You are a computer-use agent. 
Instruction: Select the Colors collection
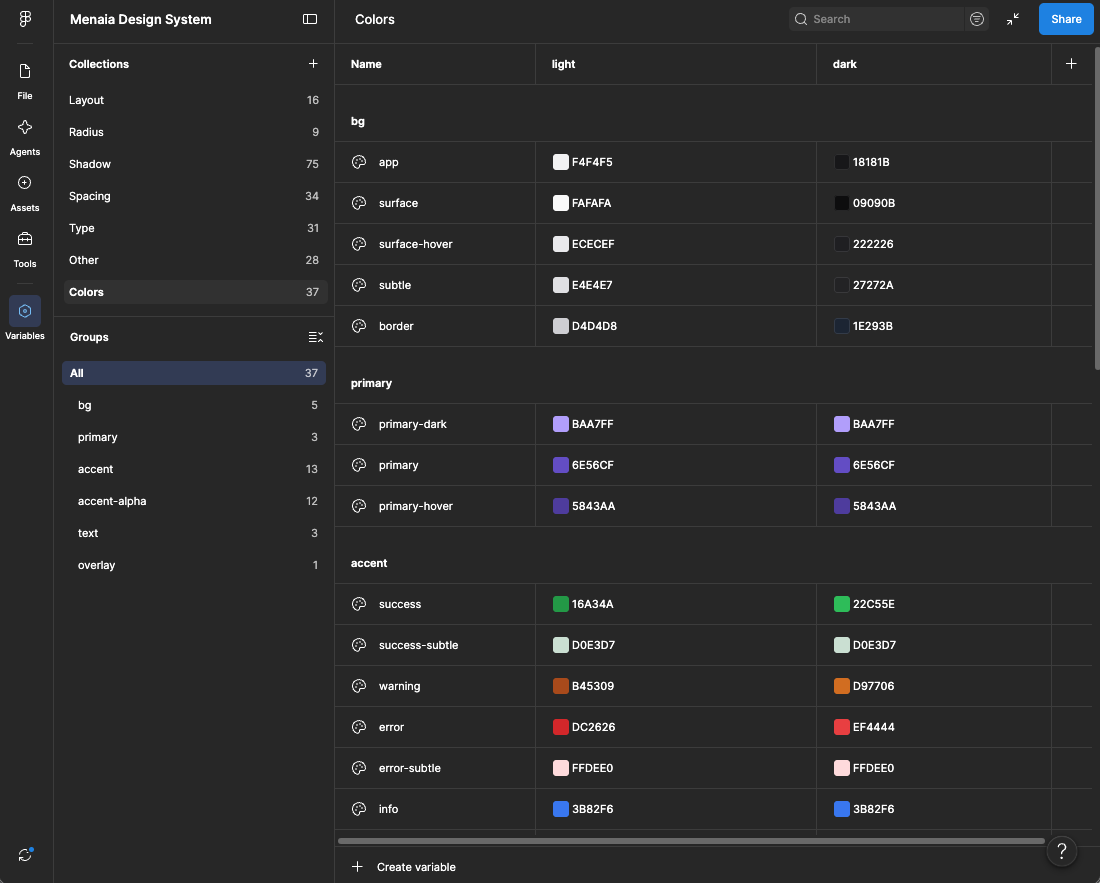tap(194, 292)
